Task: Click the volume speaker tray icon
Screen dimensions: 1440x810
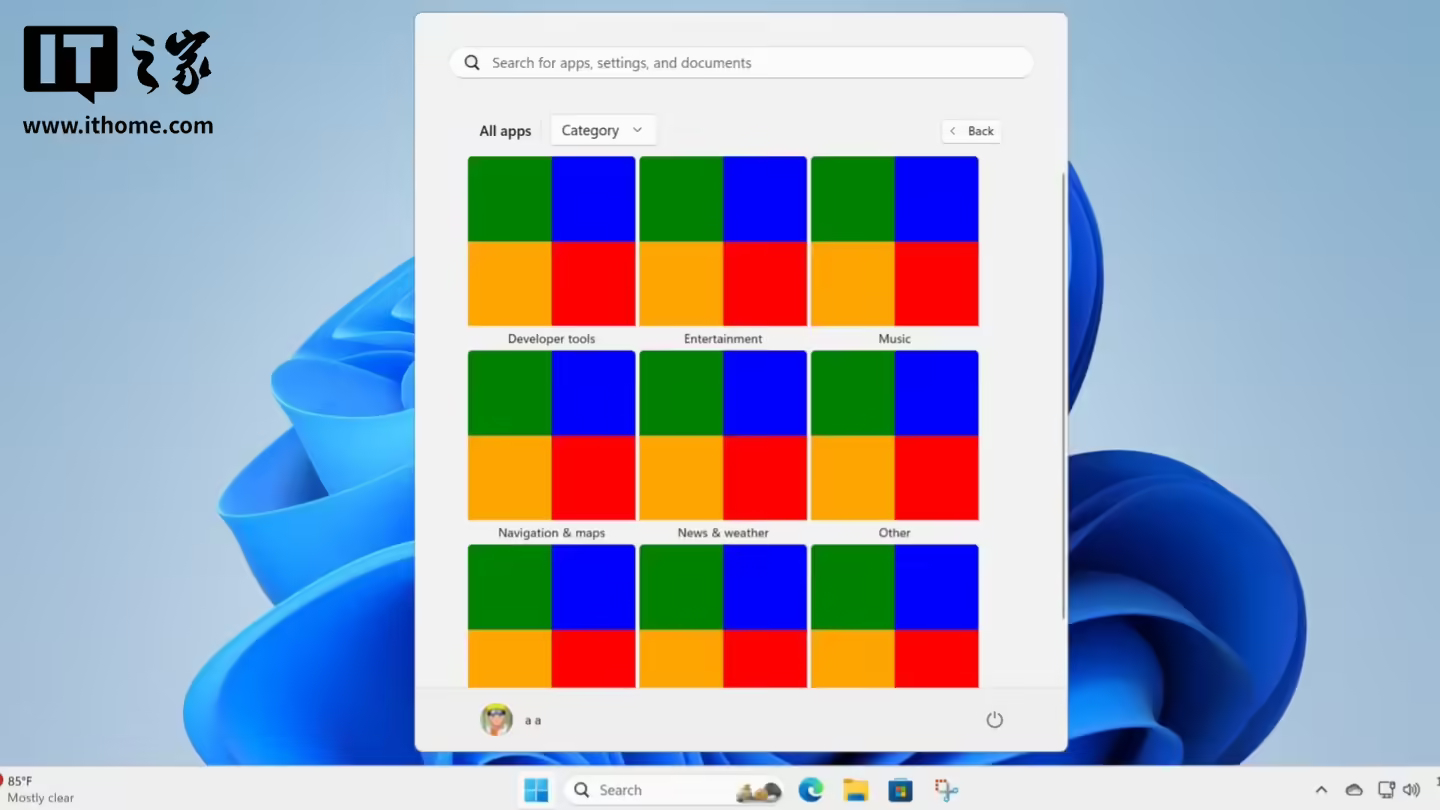Action: [1411, 790]
